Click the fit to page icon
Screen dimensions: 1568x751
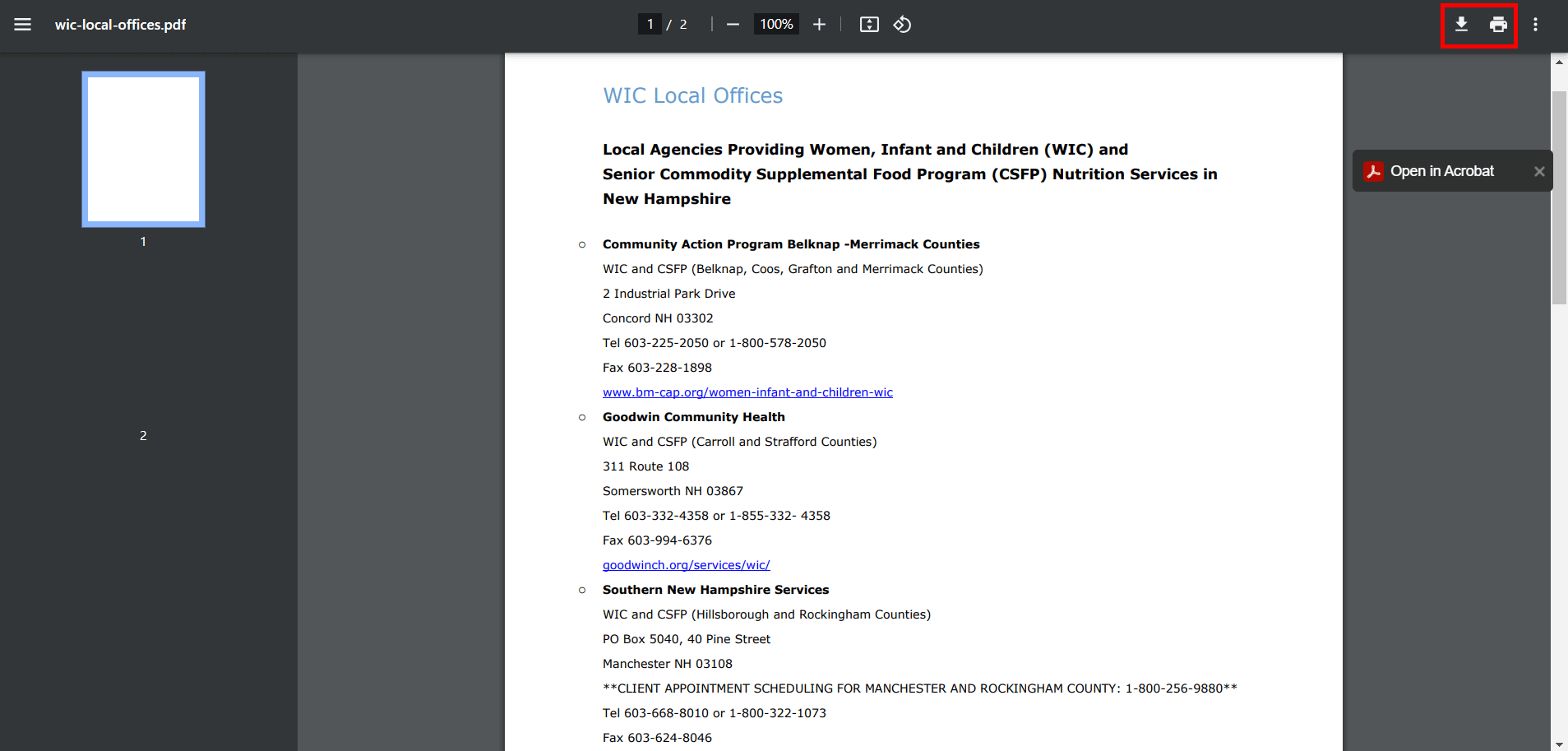tap(869, 25)
